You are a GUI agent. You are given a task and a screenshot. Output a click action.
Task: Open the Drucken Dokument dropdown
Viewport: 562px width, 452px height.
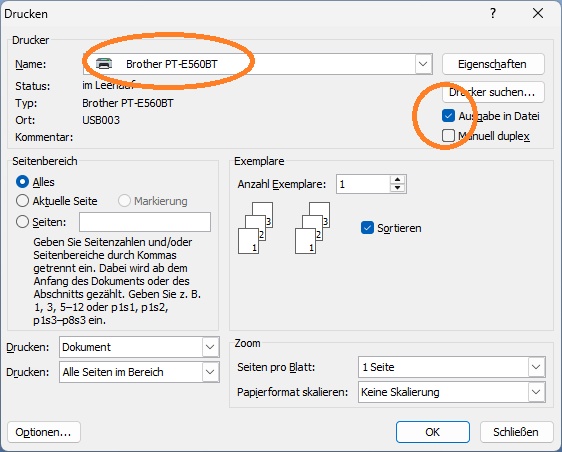(210, 347)
